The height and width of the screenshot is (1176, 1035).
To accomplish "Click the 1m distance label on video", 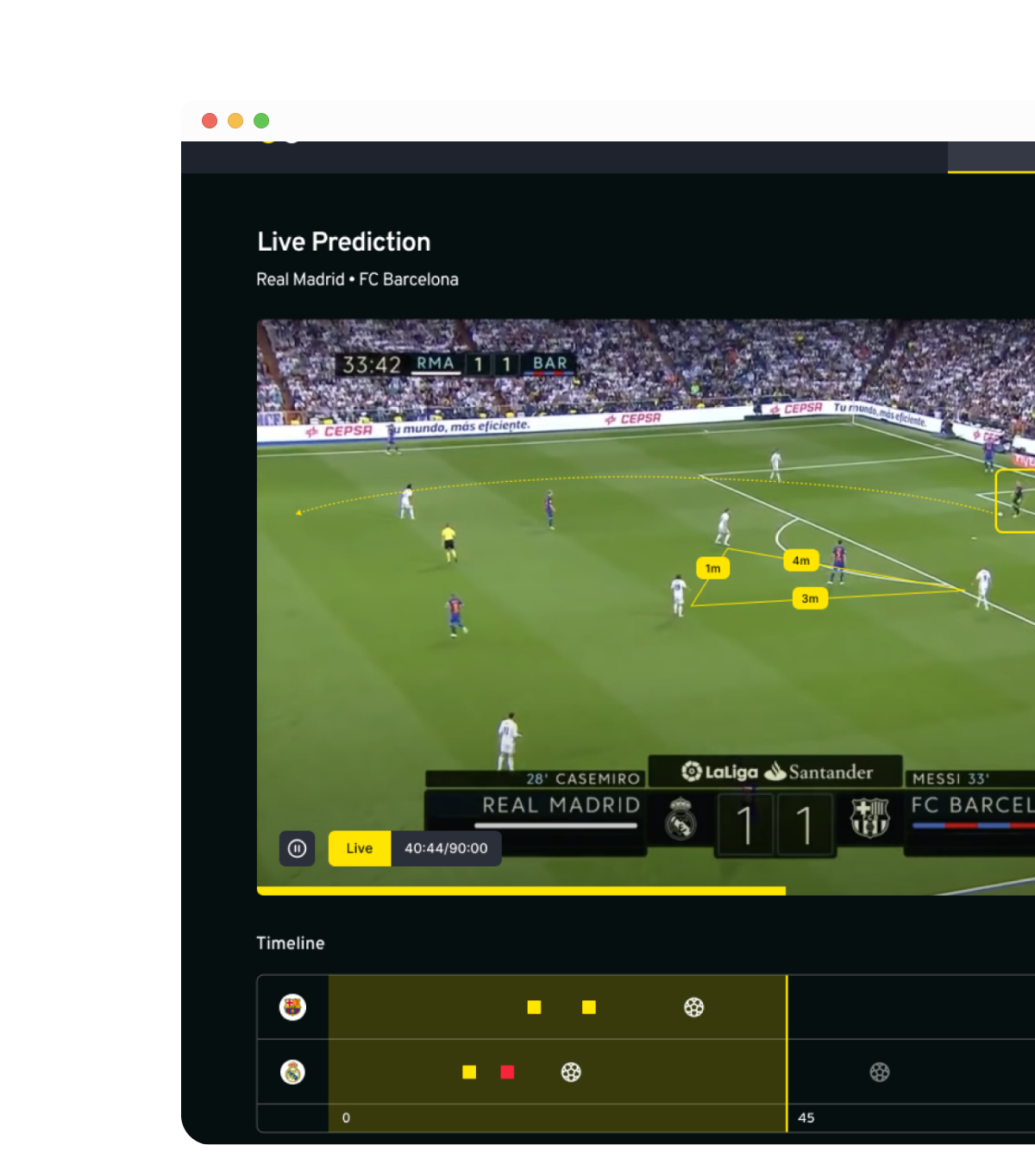I will (x=713, y=568).
